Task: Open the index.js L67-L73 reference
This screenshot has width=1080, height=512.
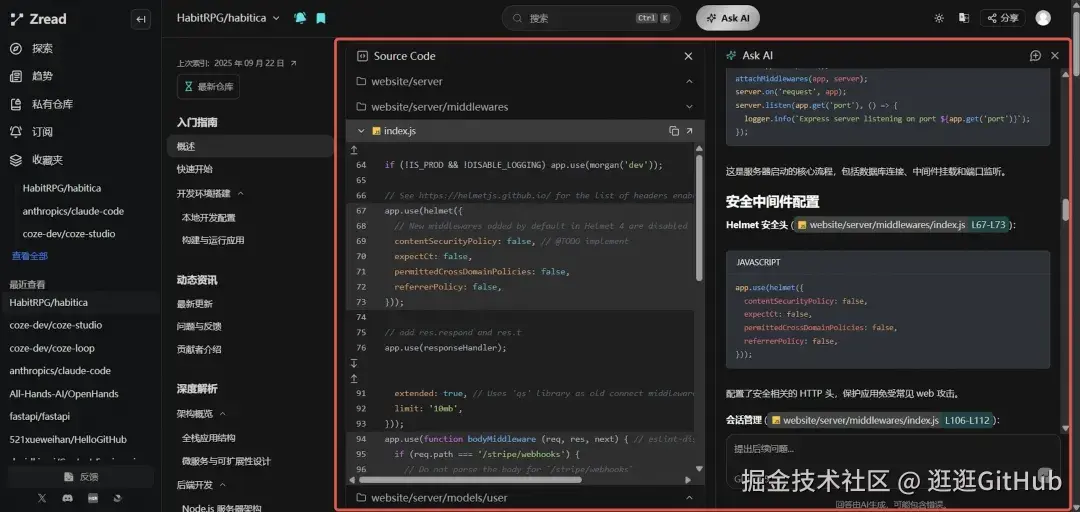Action: (902, 225)
